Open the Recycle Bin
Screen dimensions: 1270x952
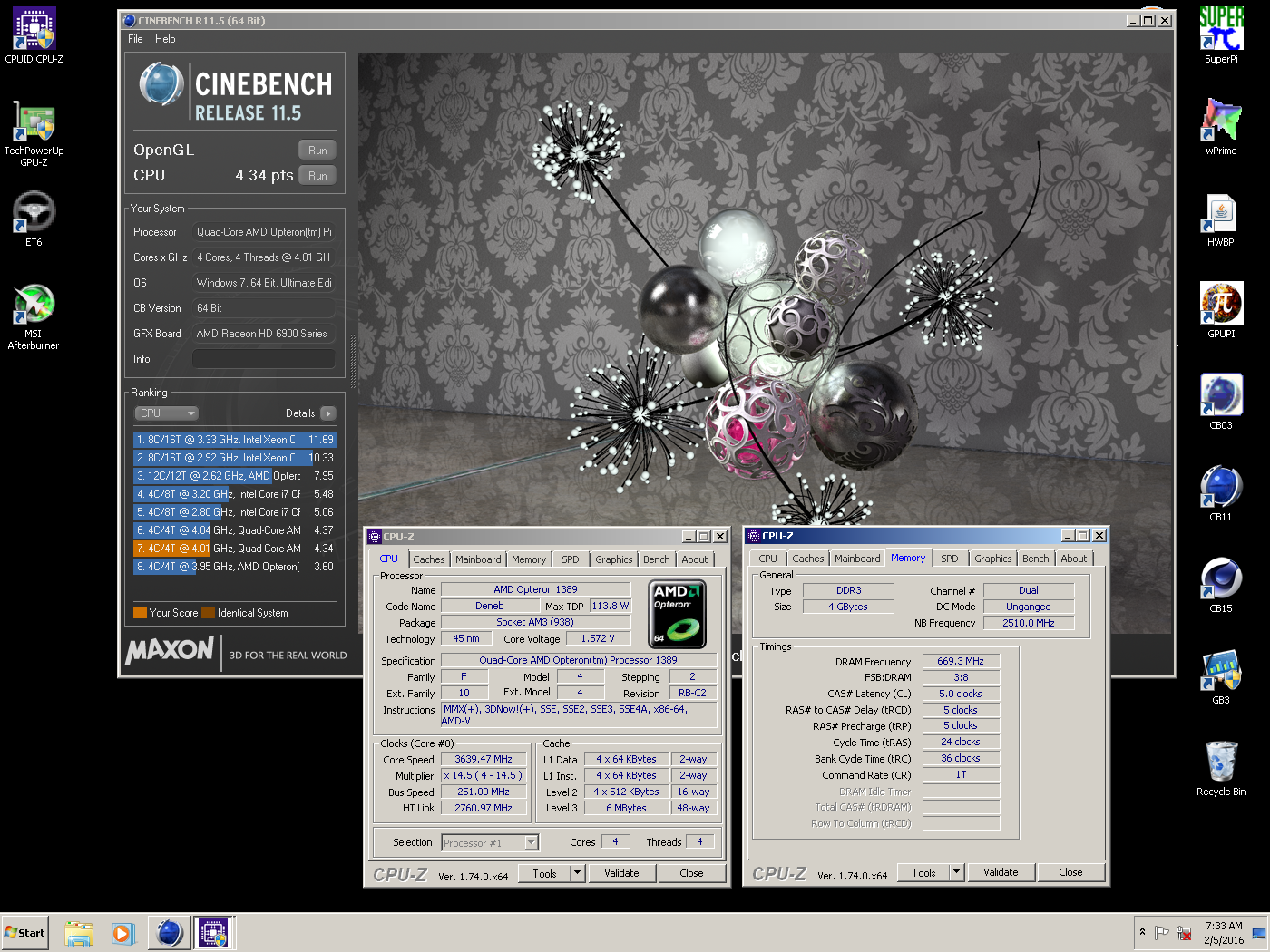pyautogui.click(x=1221, y=768)
